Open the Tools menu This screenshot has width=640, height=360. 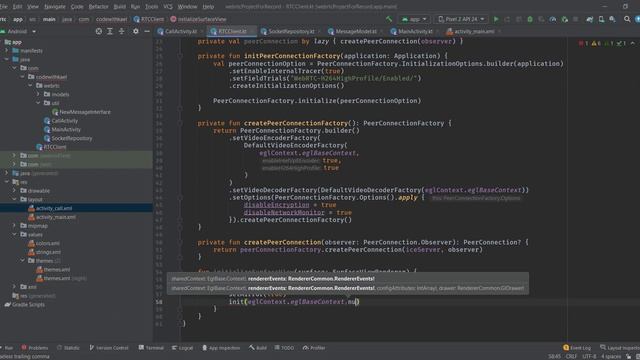coord(151,7)
